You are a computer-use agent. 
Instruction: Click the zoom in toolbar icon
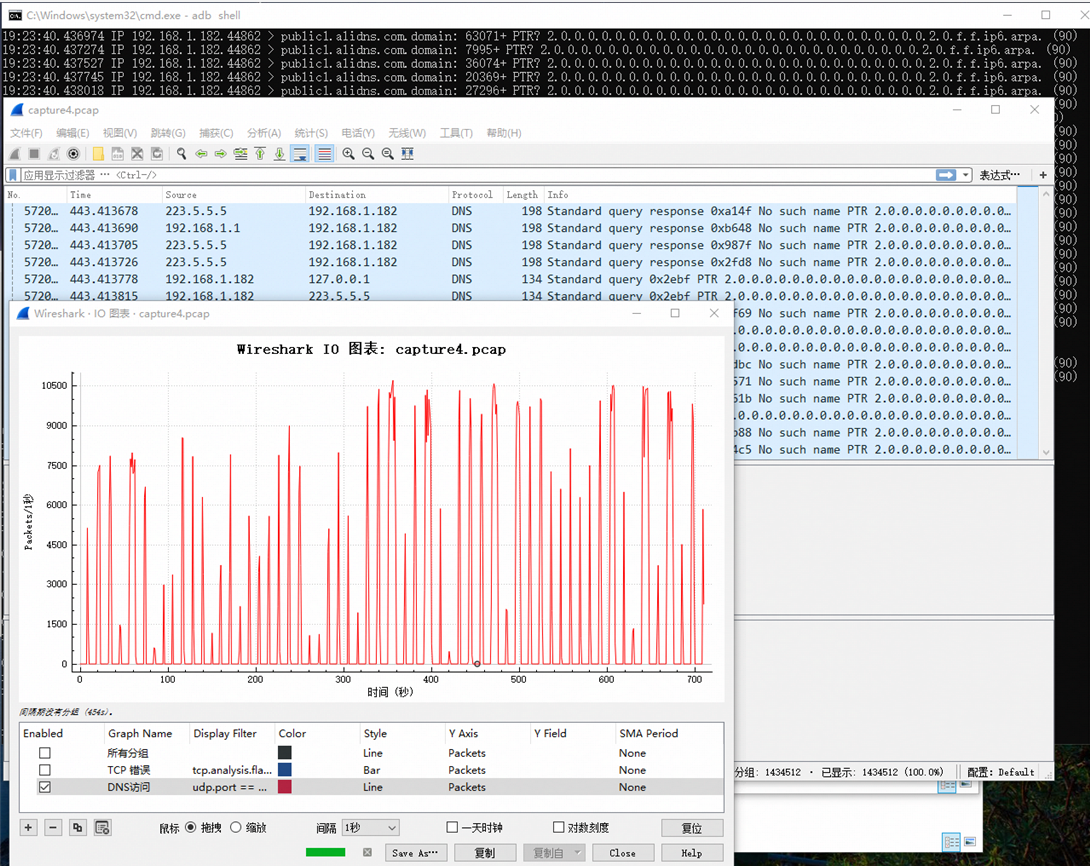[348, 154]
